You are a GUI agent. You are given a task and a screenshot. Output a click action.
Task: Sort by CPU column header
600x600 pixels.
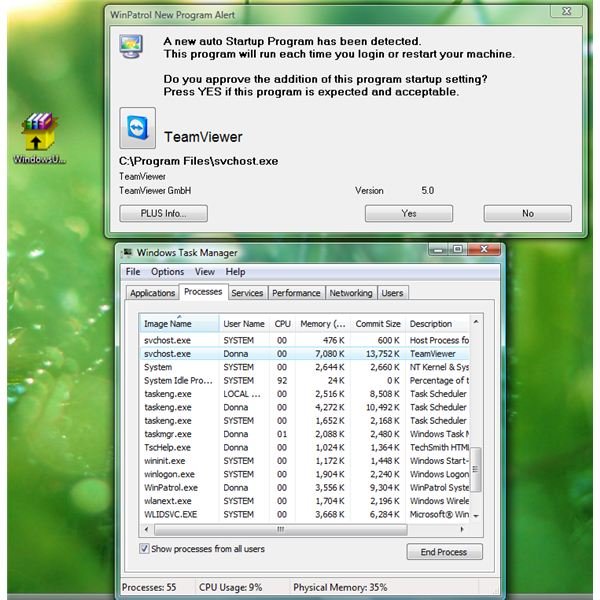282,324
